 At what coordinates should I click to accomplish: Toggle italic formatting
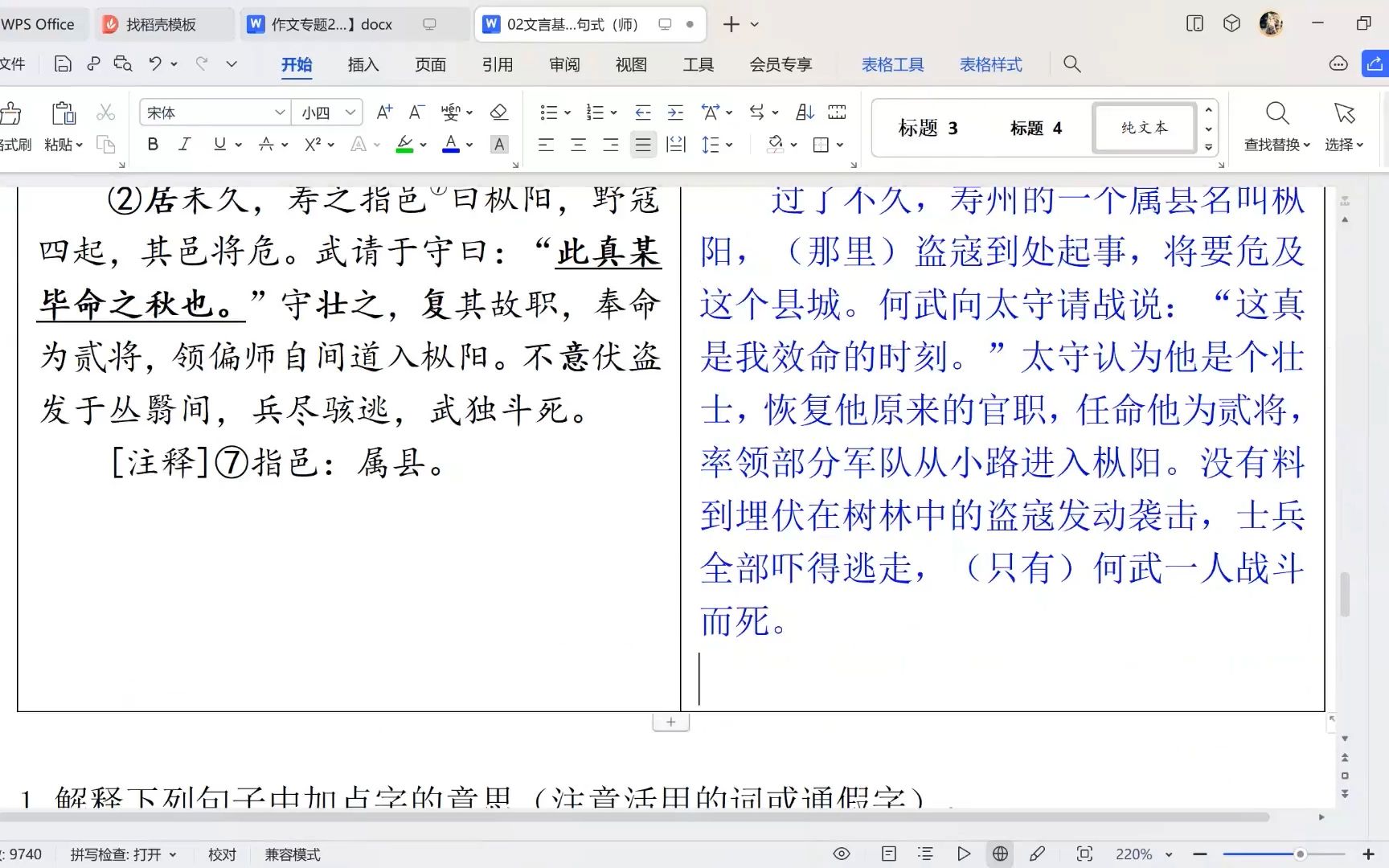coord(184,145)
